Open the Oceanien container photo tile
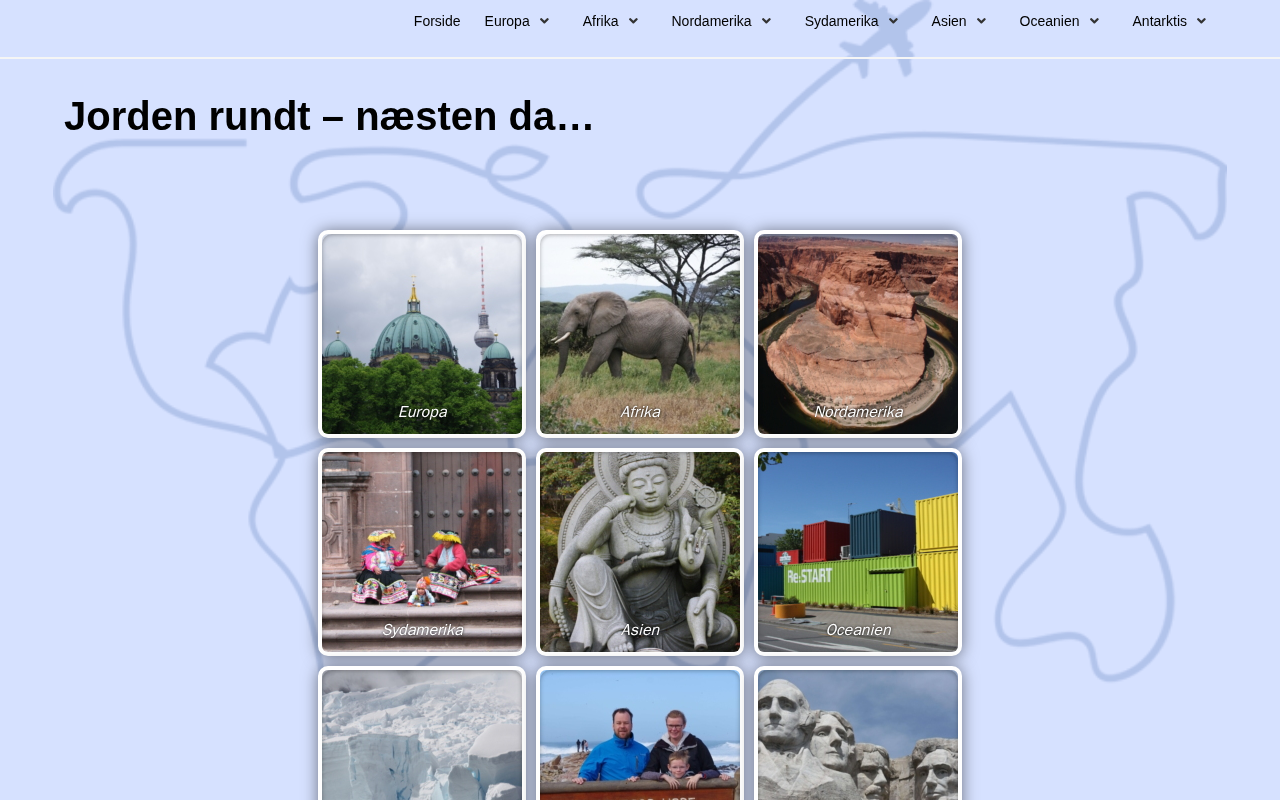The height and width of the screenshot is (800, 1280). [858, 552]
